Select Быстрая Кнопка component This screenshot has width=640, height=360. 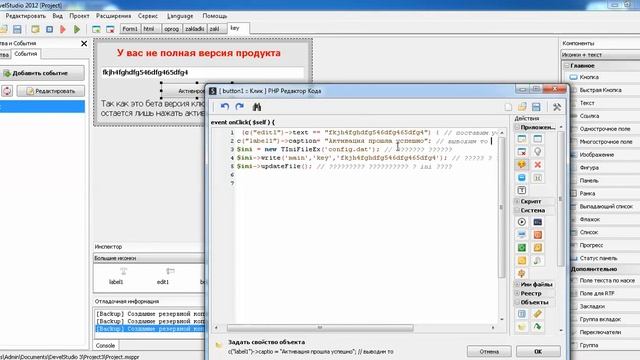[x=600, y=90]
